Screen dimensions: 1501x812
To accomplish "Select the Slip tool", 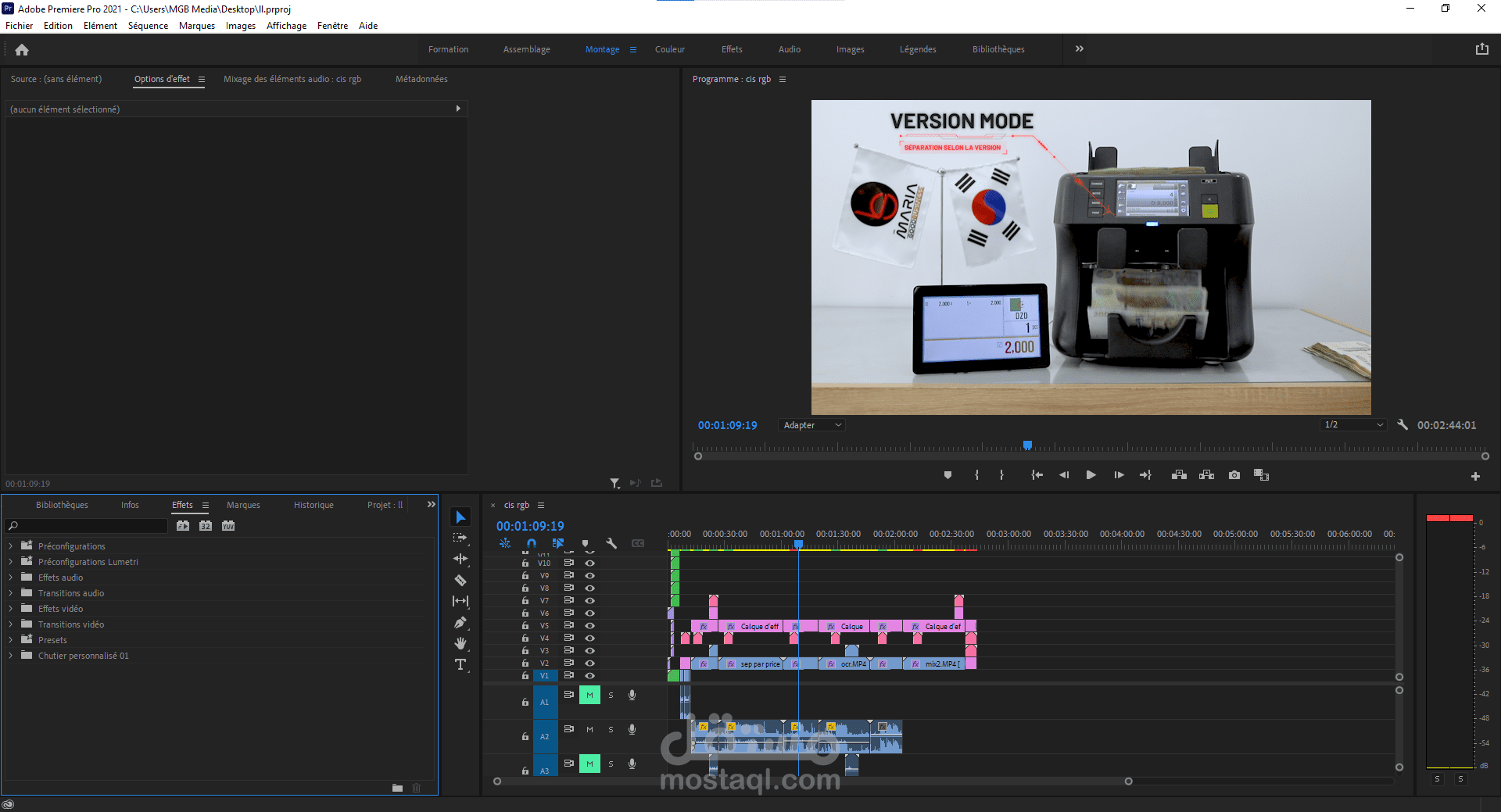I will [x=460, y=601].
